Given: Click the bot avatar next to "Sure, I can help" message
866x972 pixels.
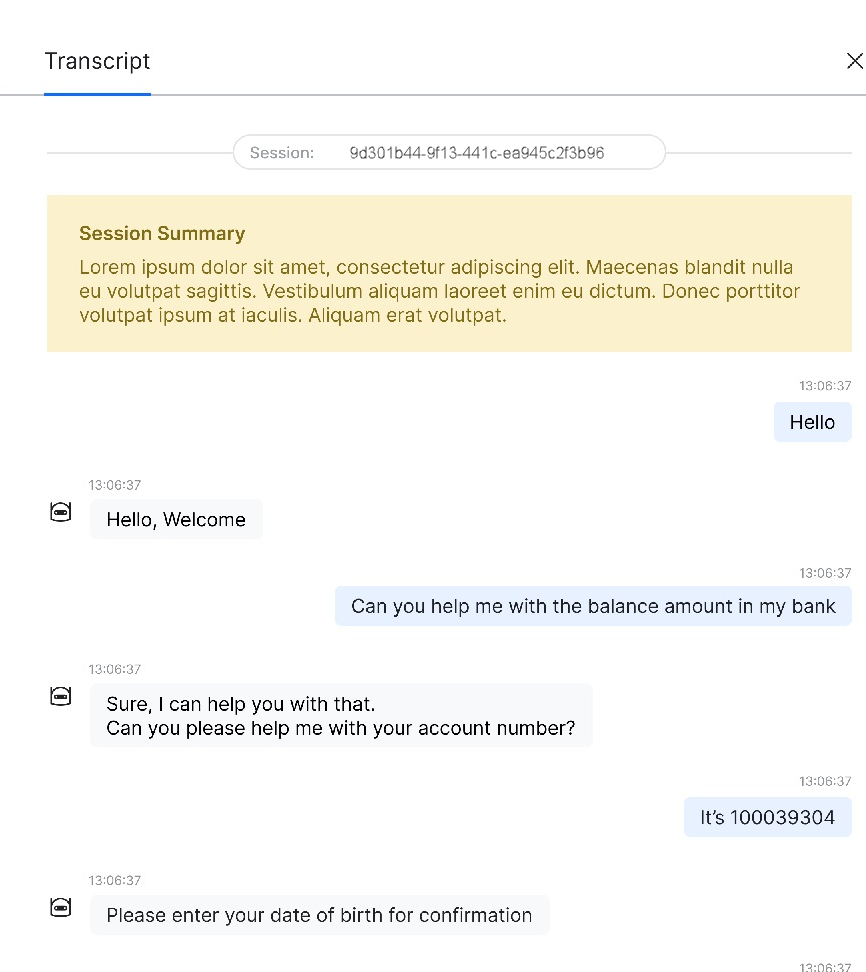Looking at the screenshot, I should tap(61, 697).
